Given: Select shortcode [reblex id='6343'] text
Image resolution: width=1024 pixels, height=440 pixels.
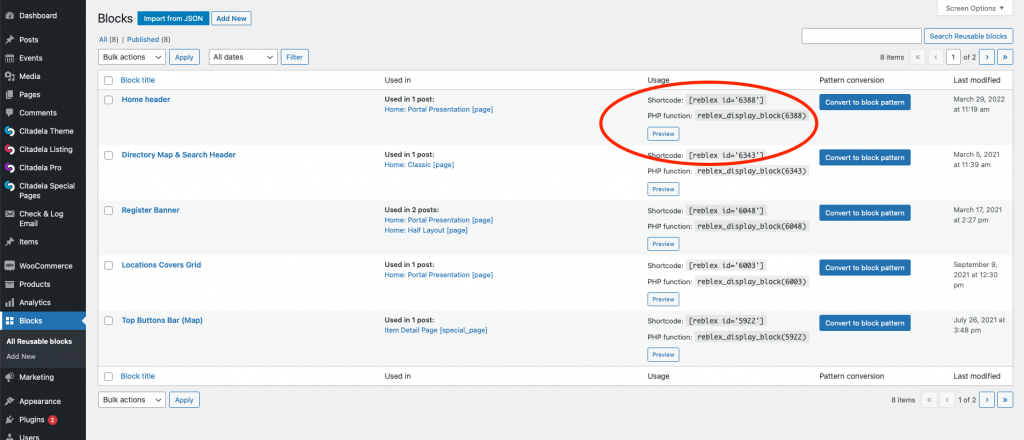Looking at the screenshot, I should [726, 155].
